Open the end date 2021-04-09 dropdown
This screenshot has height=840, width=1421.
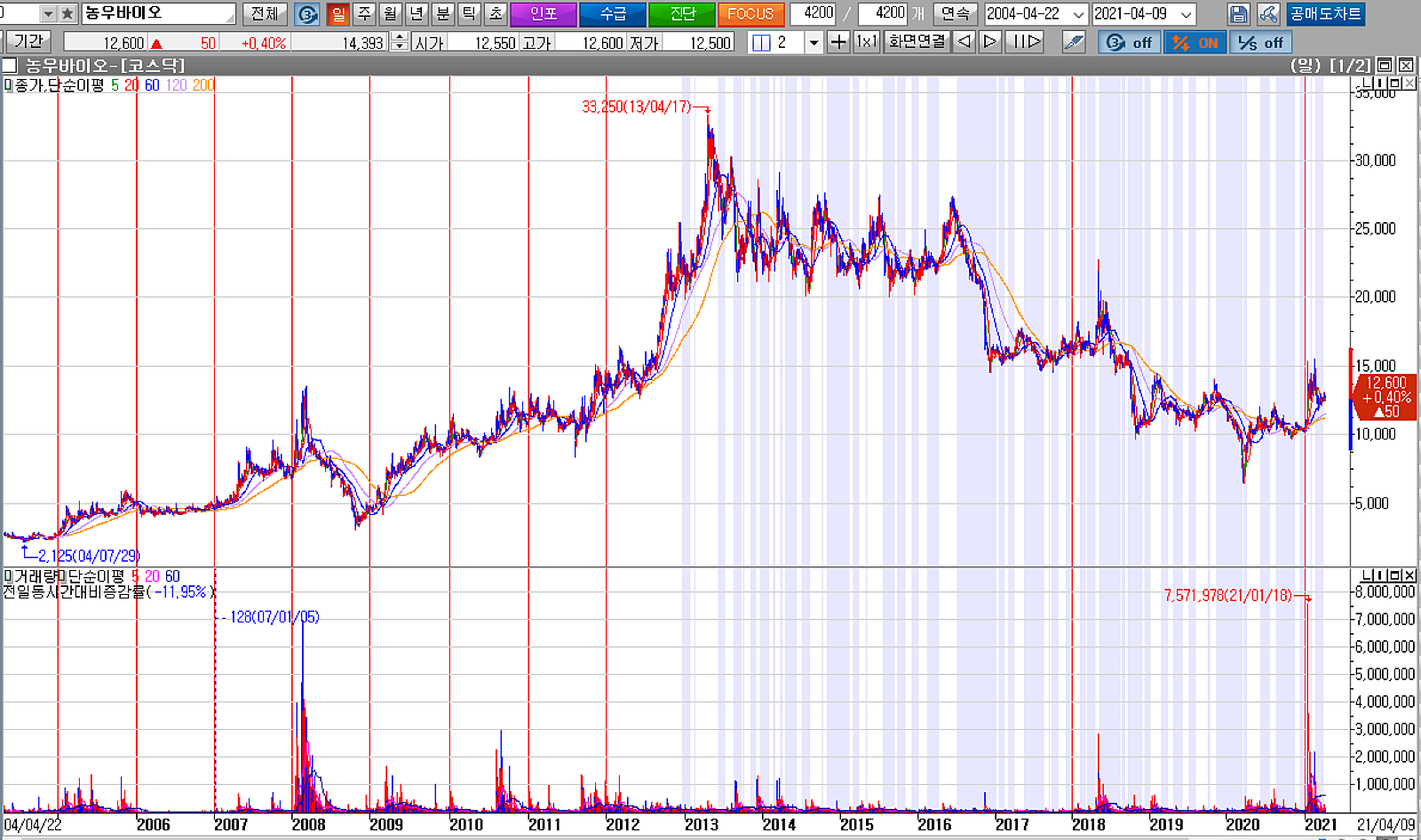pos(1186,14)
